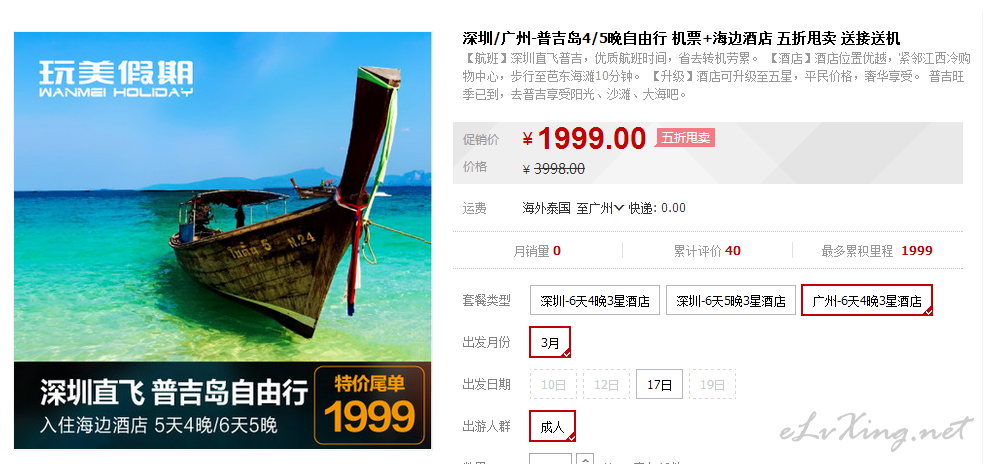Click the 特价尾单 1999 badge on banner

(370, 404)
